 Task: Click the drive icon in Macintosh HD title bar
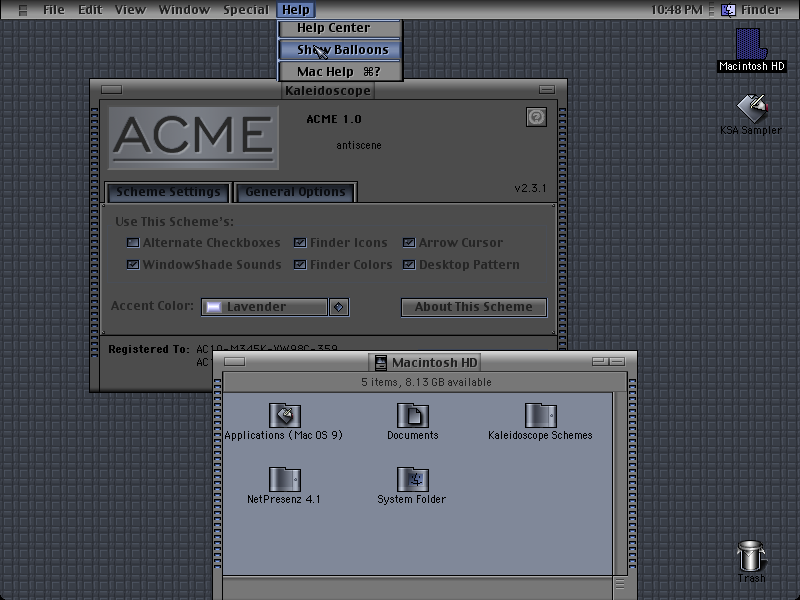click(381, 362)
